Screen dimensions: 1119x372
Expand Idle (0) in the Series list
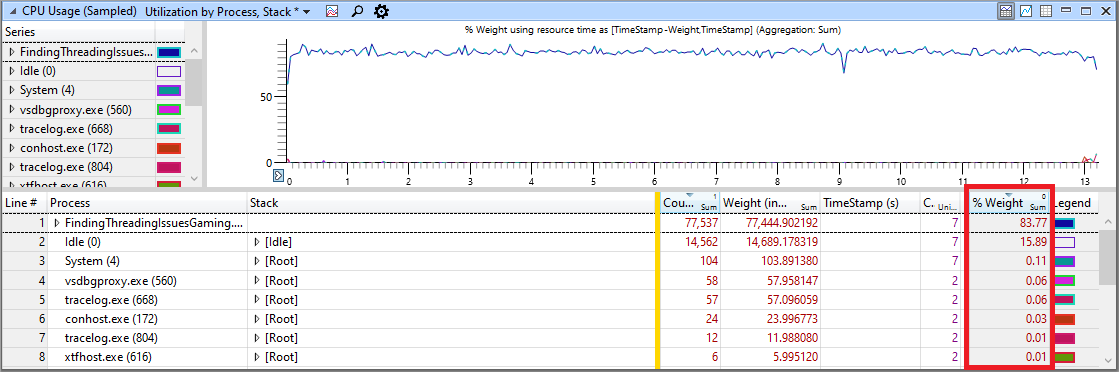tap(11, 71)
